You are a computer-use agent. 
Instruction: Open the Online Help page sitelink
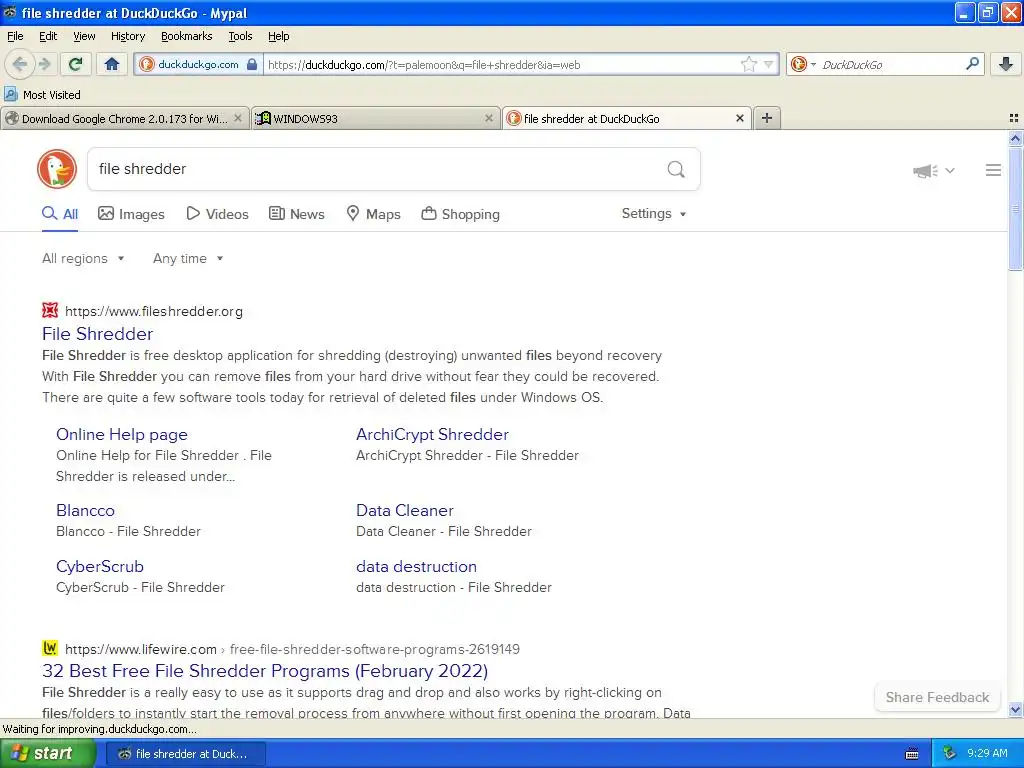click(121, 434)
